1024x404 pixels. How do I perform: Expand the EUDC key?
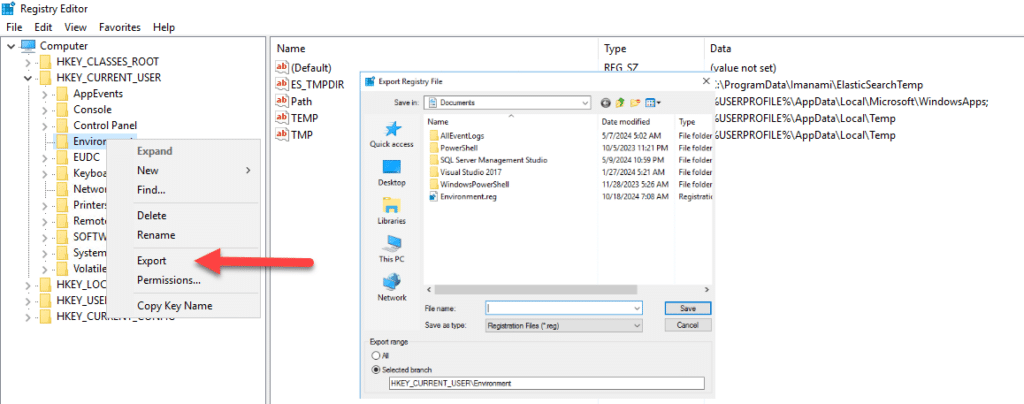[44, 157]
